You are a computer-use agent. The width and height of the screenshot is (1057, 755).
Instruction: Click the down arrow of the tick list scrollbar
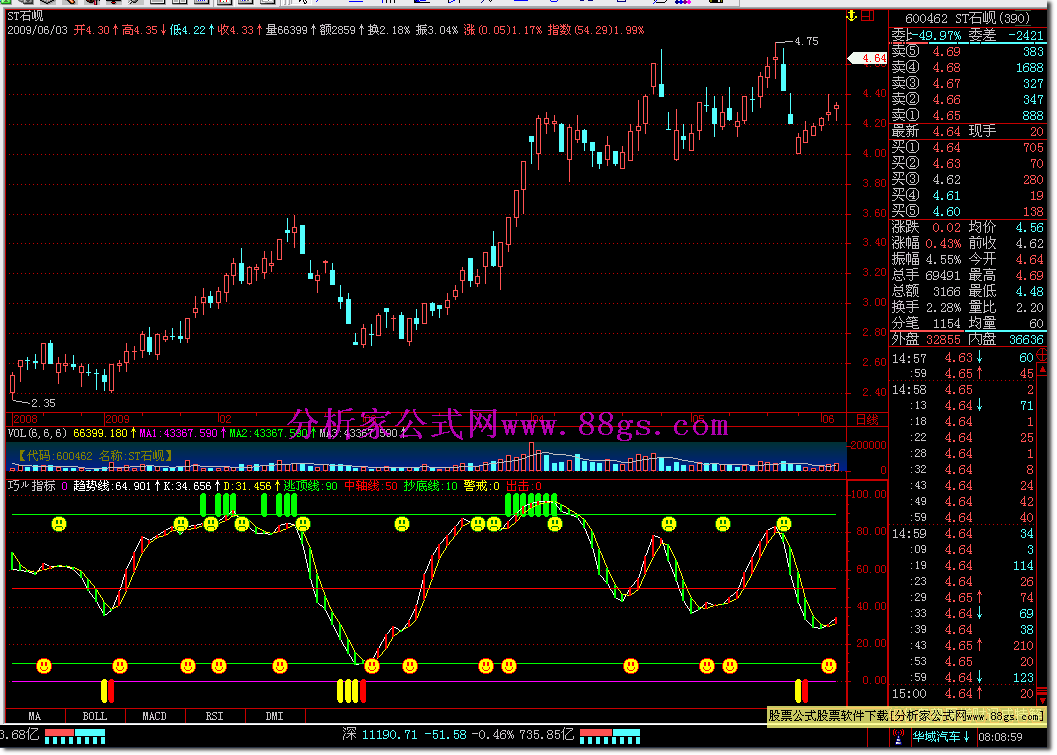point(1042,700)
